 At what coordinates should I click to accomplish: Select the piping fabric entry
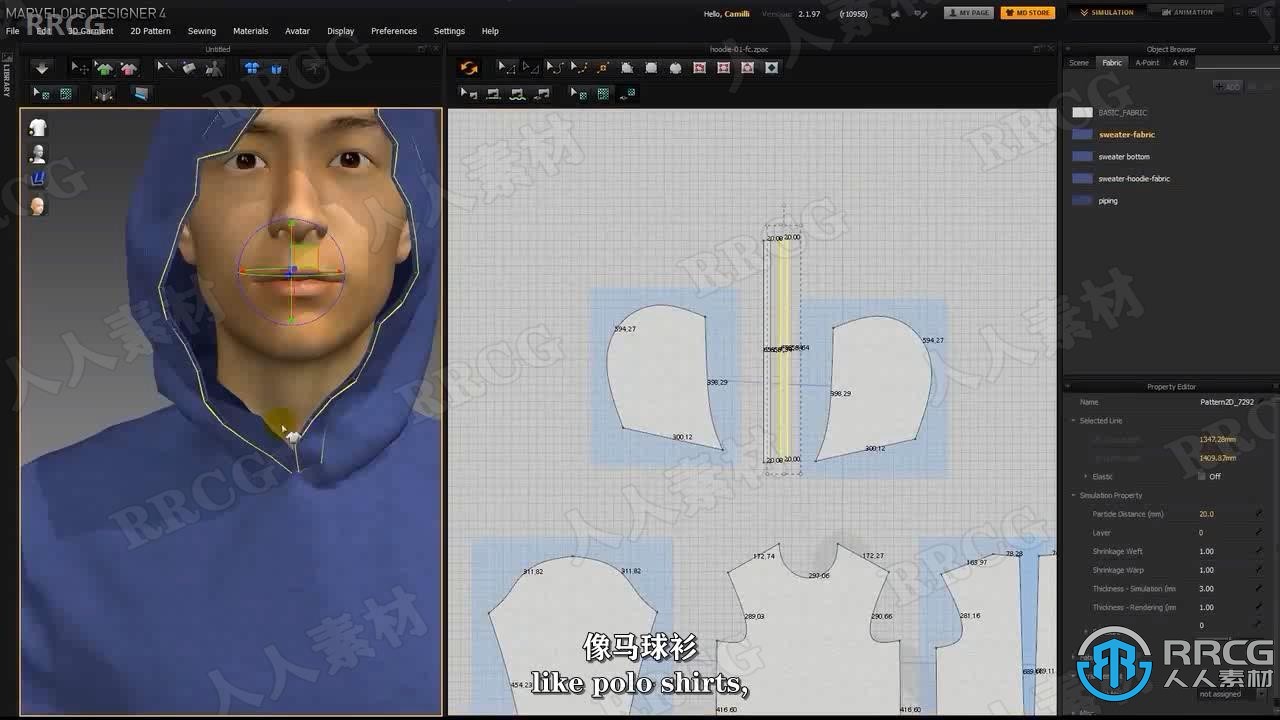pos(1107,201)
